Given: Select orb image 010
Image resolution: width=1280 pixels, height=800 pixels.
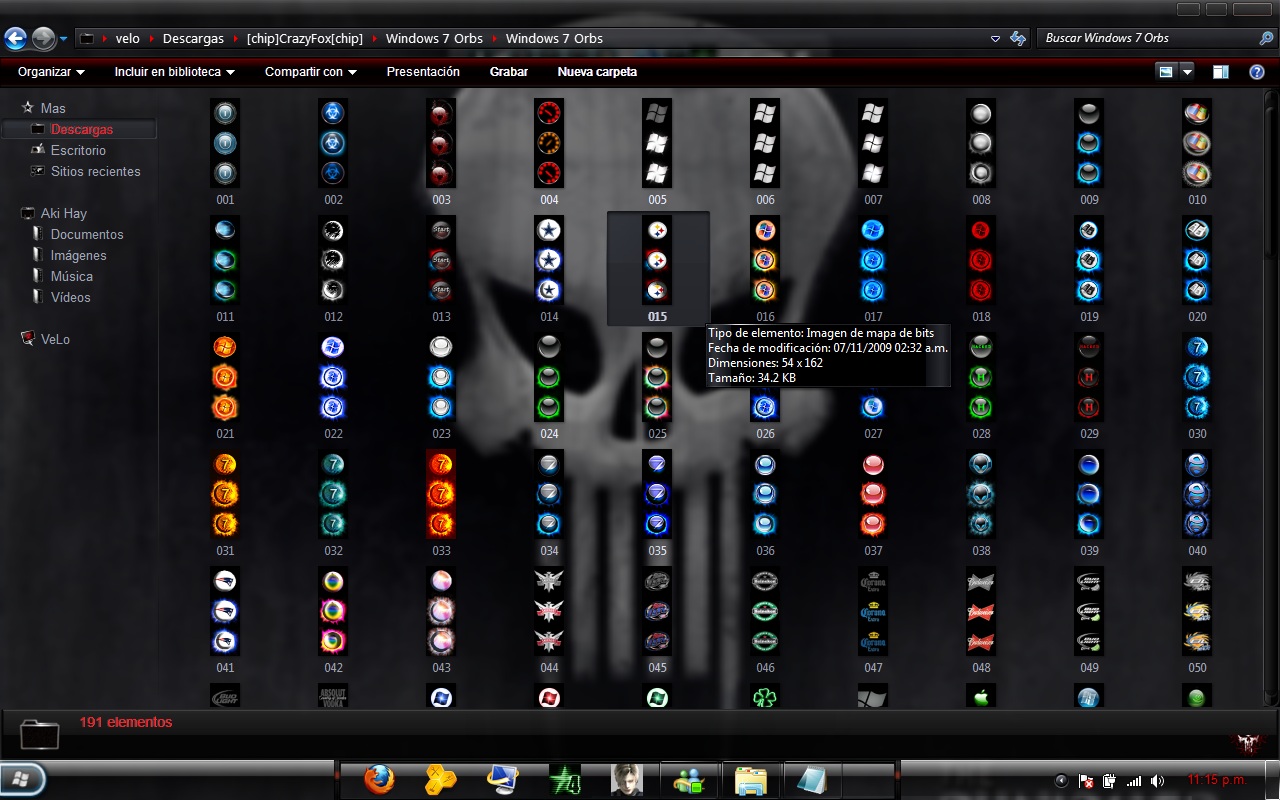Looking at the screenshot, I should click(1197, 143).
